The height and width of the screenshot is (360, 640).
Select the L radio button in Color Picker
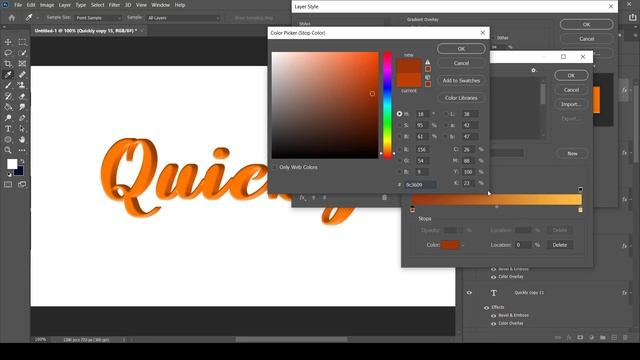click(x=446, y=114)
